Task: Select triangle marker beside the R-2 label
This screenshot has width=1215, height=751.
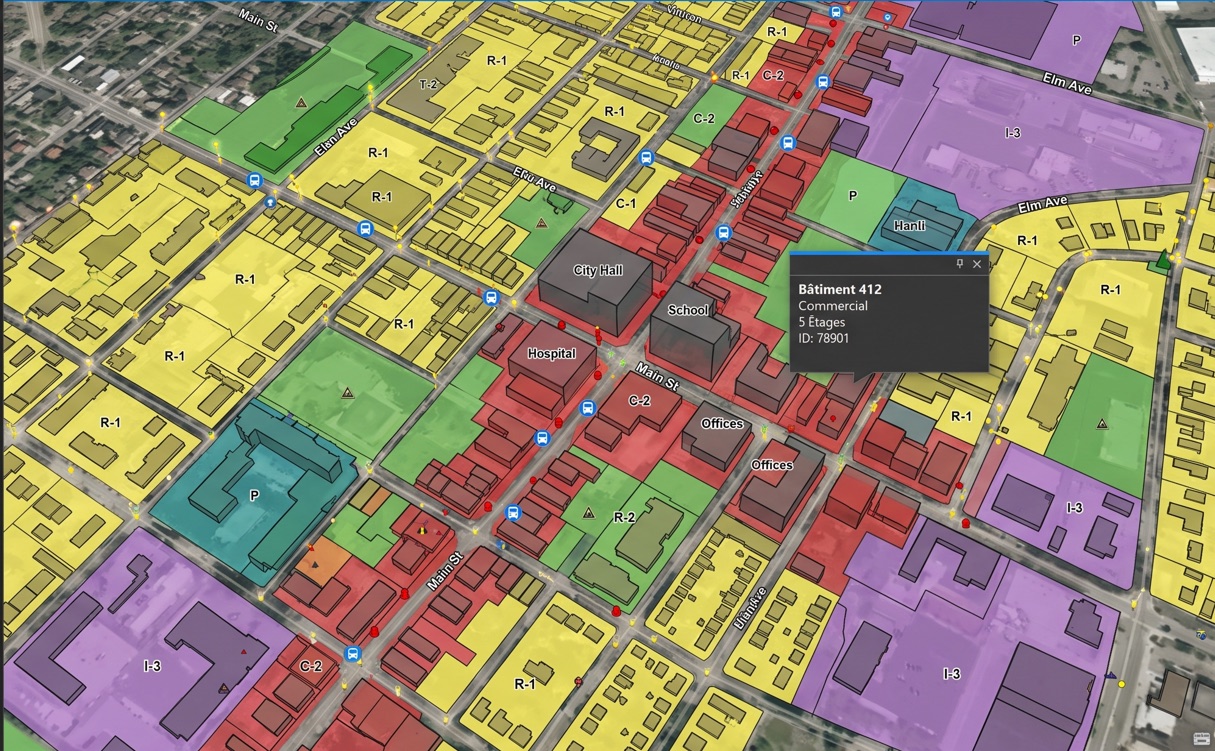Action: (589, 513)
